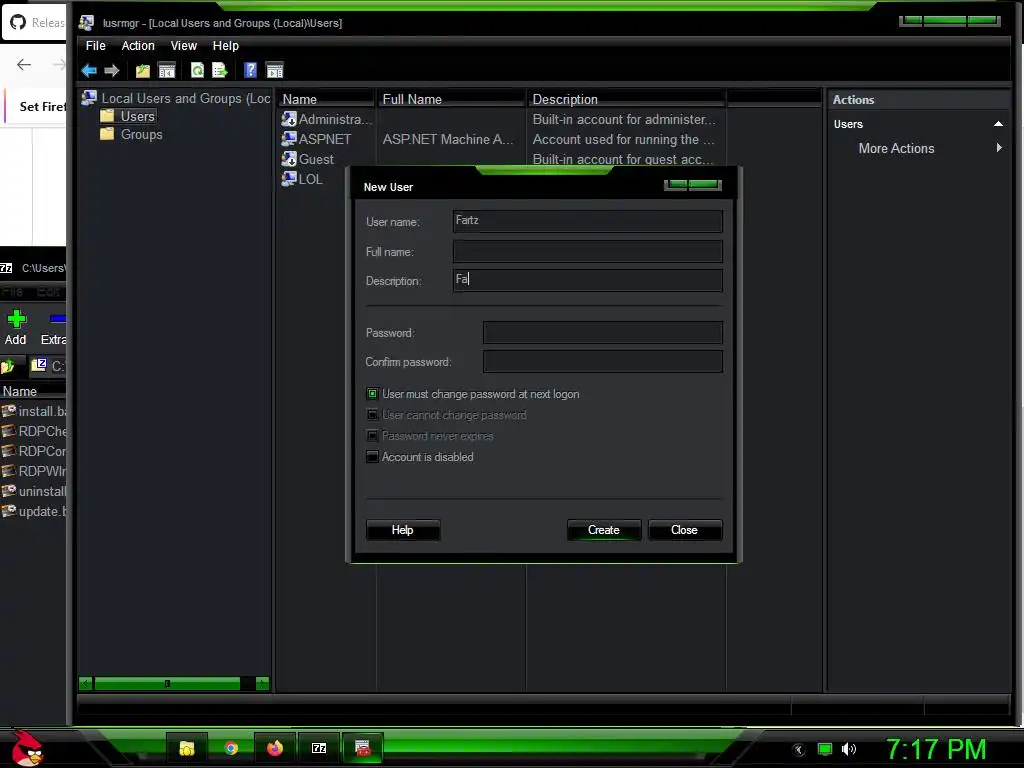
Task: Click the Help button in New User dialog
Action: click(x=403, y=530)
